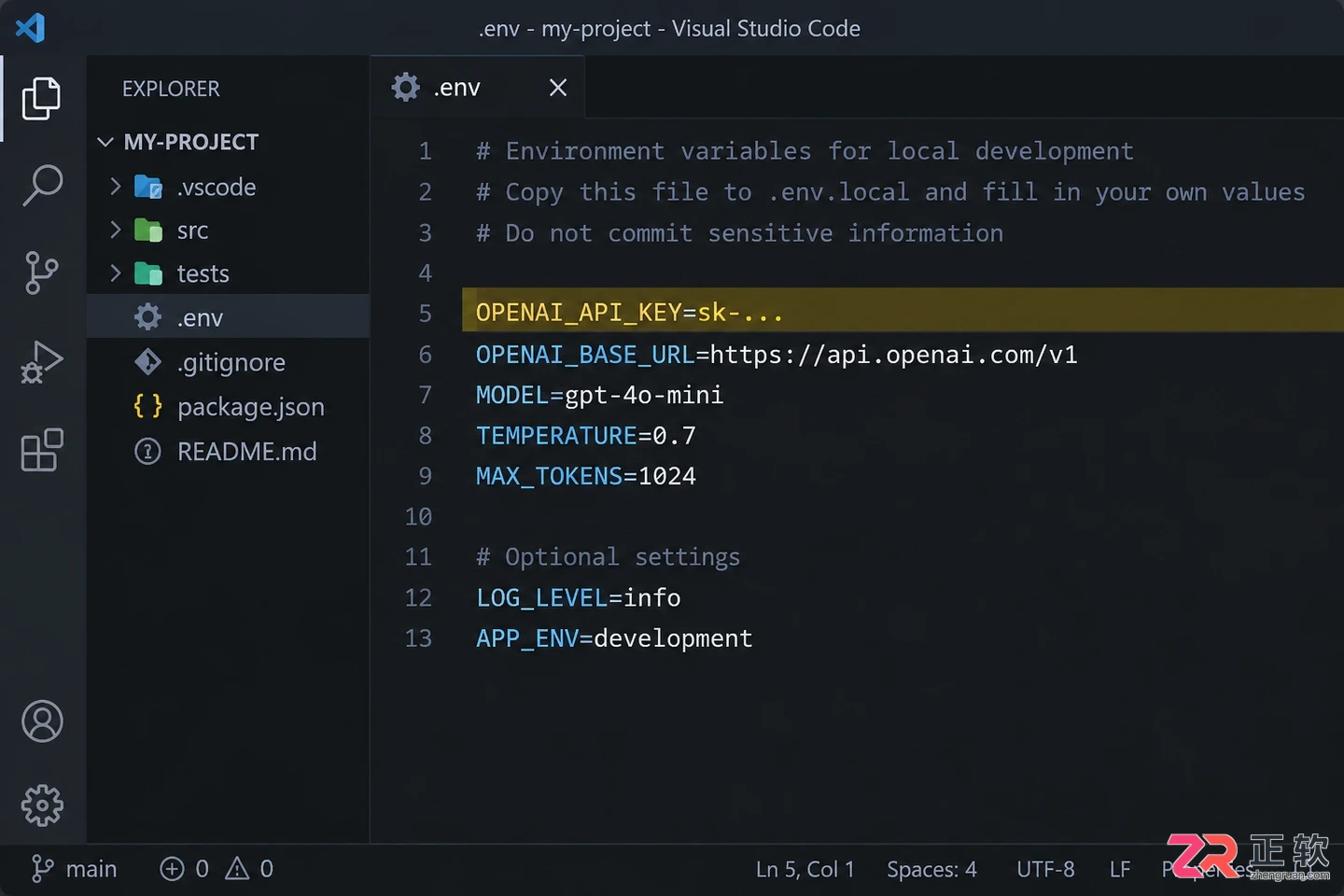Place cursor on 'LOG_LEVEL=info' line
Screen dimensions: 1344x896
(x=579, y=597)
